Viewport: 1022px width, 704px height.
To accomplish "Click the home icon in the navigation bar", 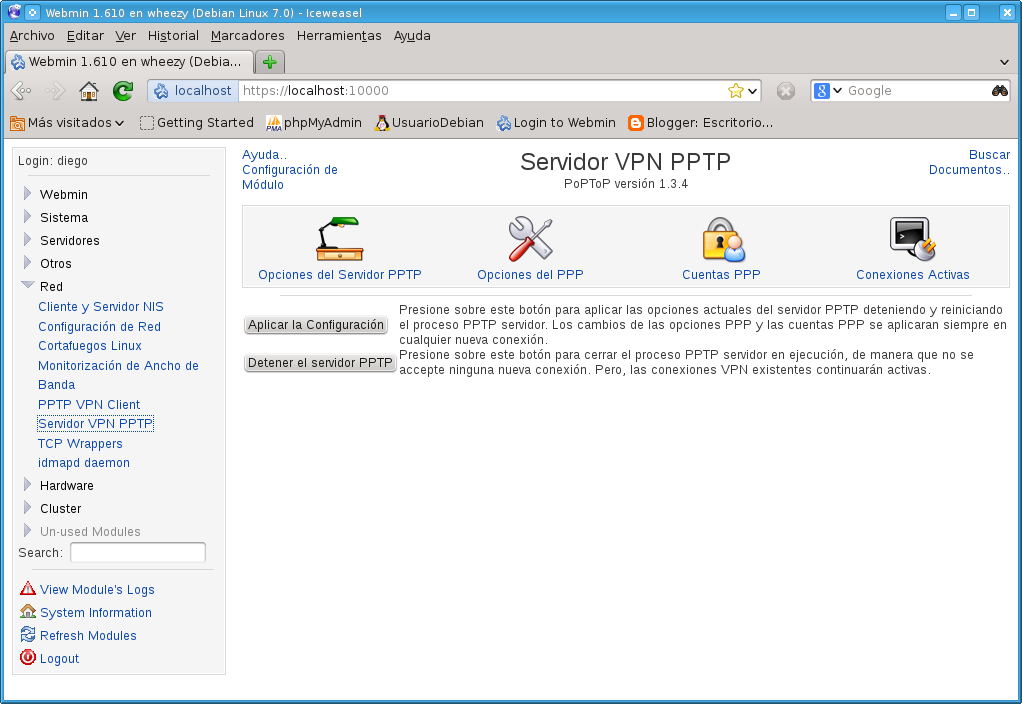I will 89,91.
